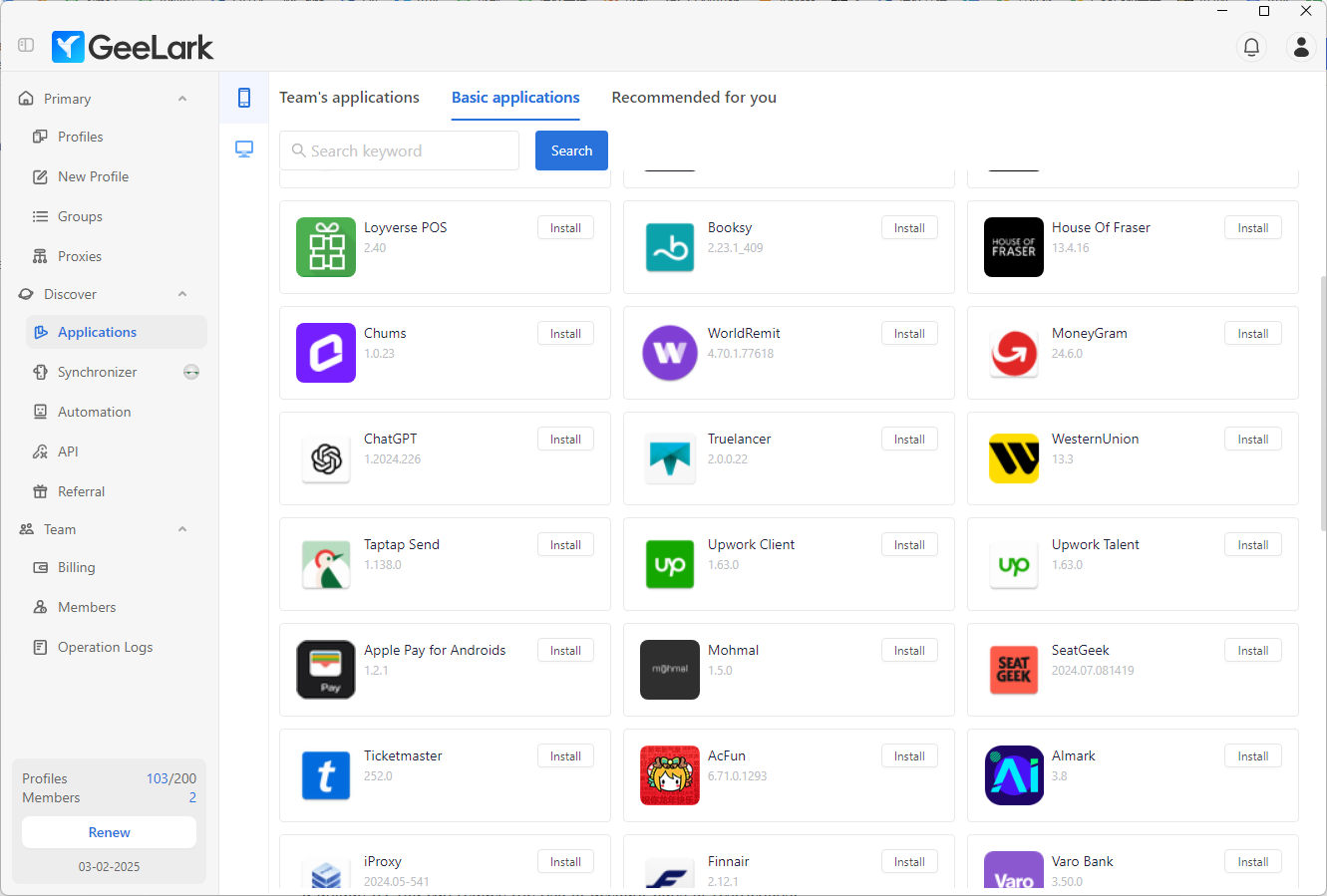
Task: Click the House Of Fraser app icon
Action: click(1014, 247)
